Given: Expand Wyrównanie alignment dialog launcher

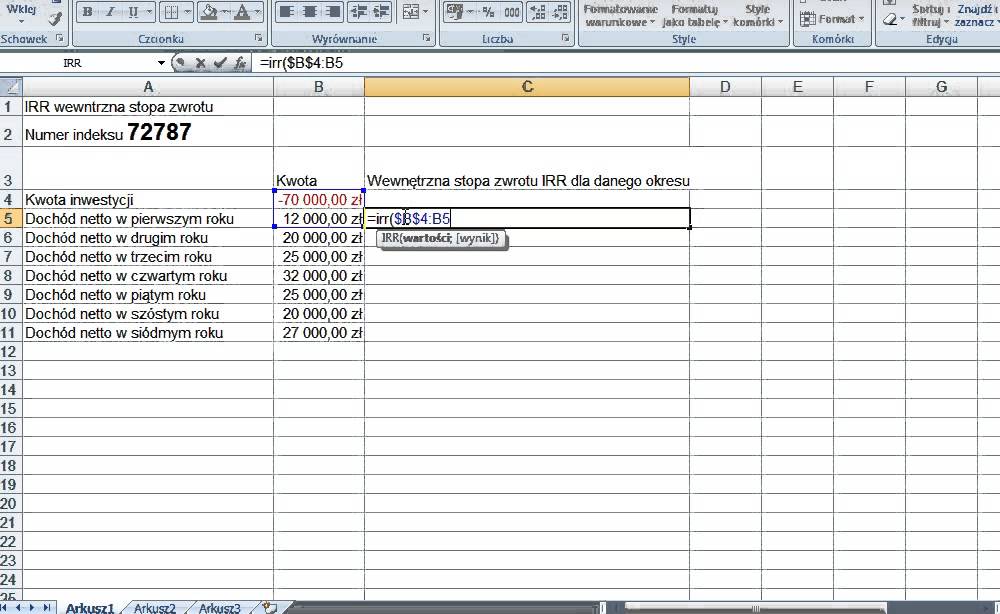Looking at the screenshot, I should (x=427, y=38).
